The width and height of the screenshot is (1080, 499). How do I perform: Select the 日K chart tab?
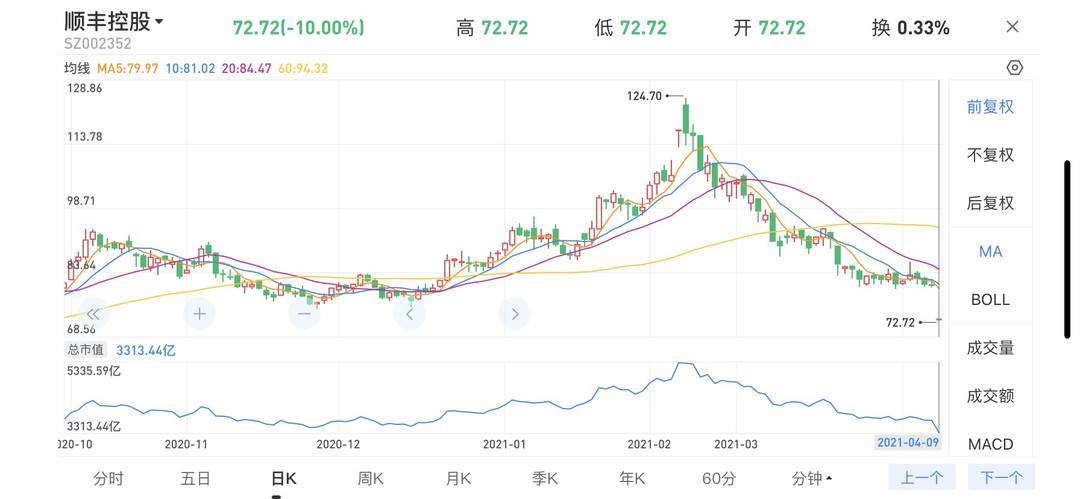[283, 478]
